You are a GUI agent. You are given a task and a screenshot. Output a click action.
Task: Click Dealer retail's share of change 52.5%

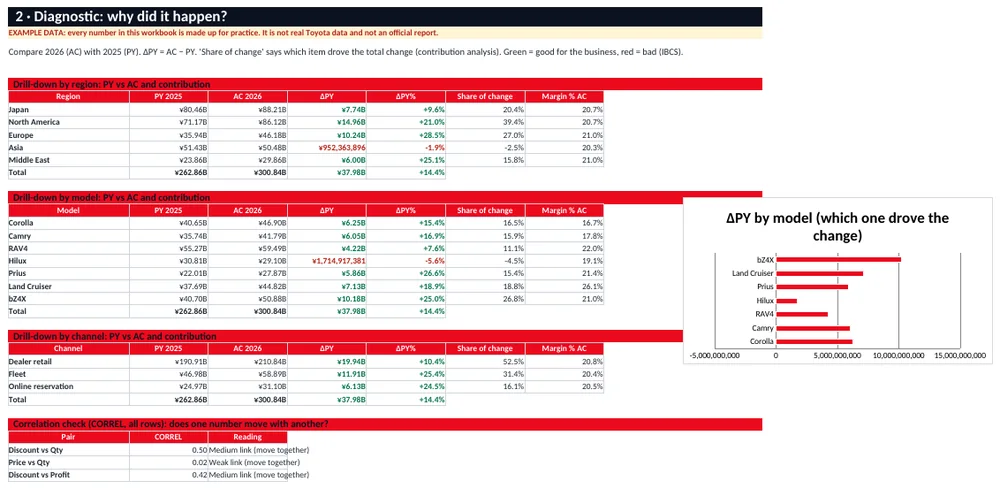[485, 361]
